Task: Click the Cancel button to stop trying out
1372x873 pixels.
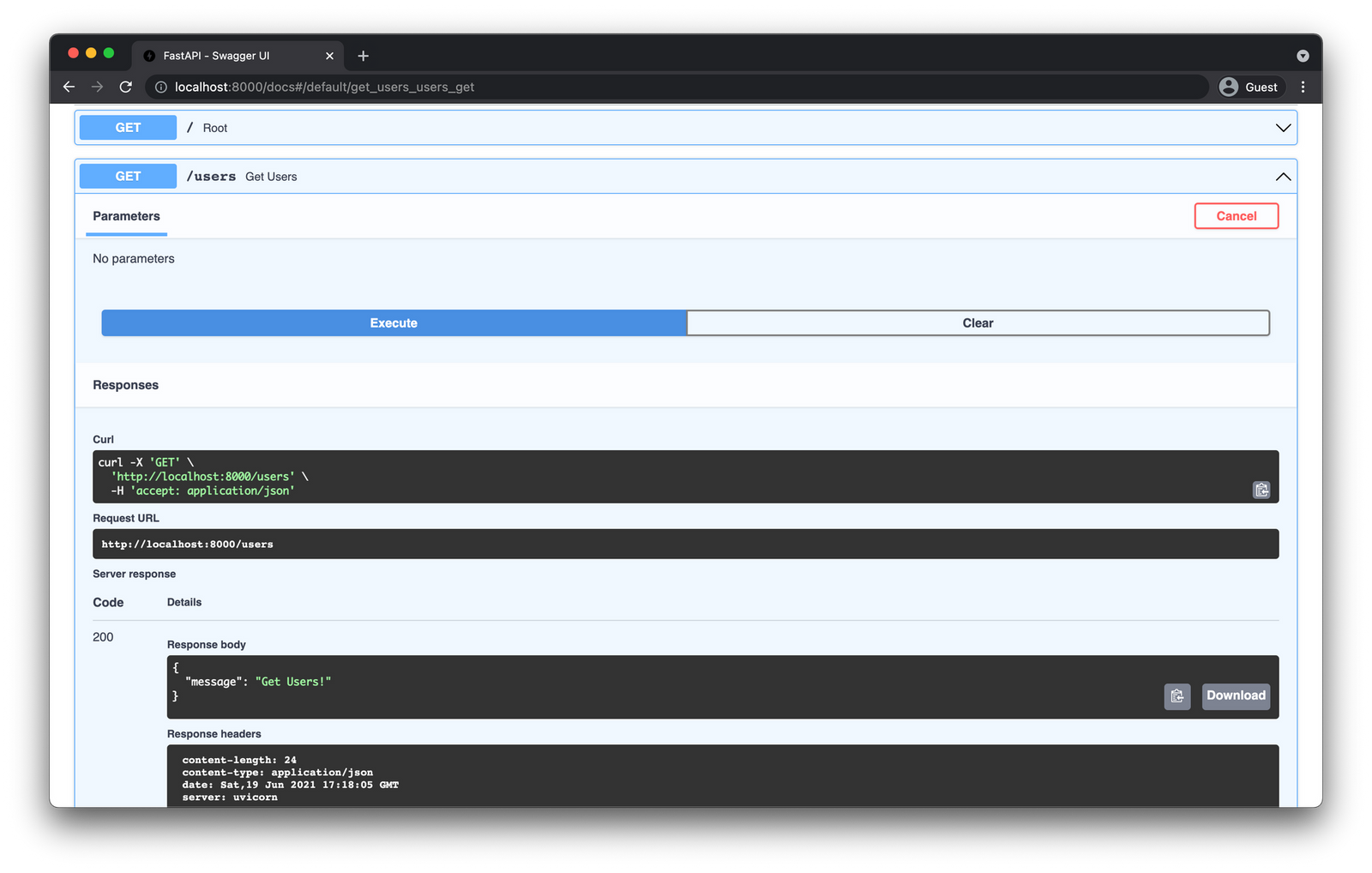Action: click(x=1236, y=215)
